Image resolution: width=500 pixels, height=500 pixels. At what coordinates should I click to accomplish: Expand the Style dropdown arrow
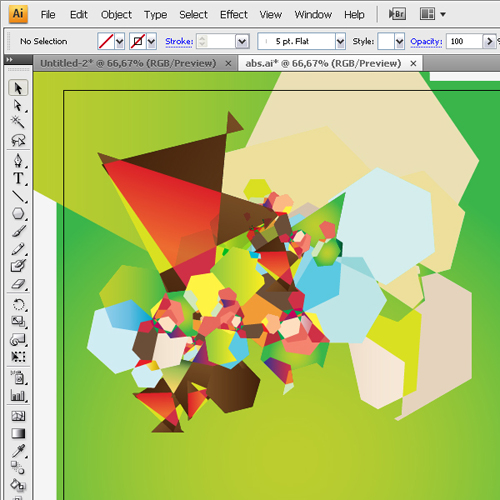click(x=400, y=42)
